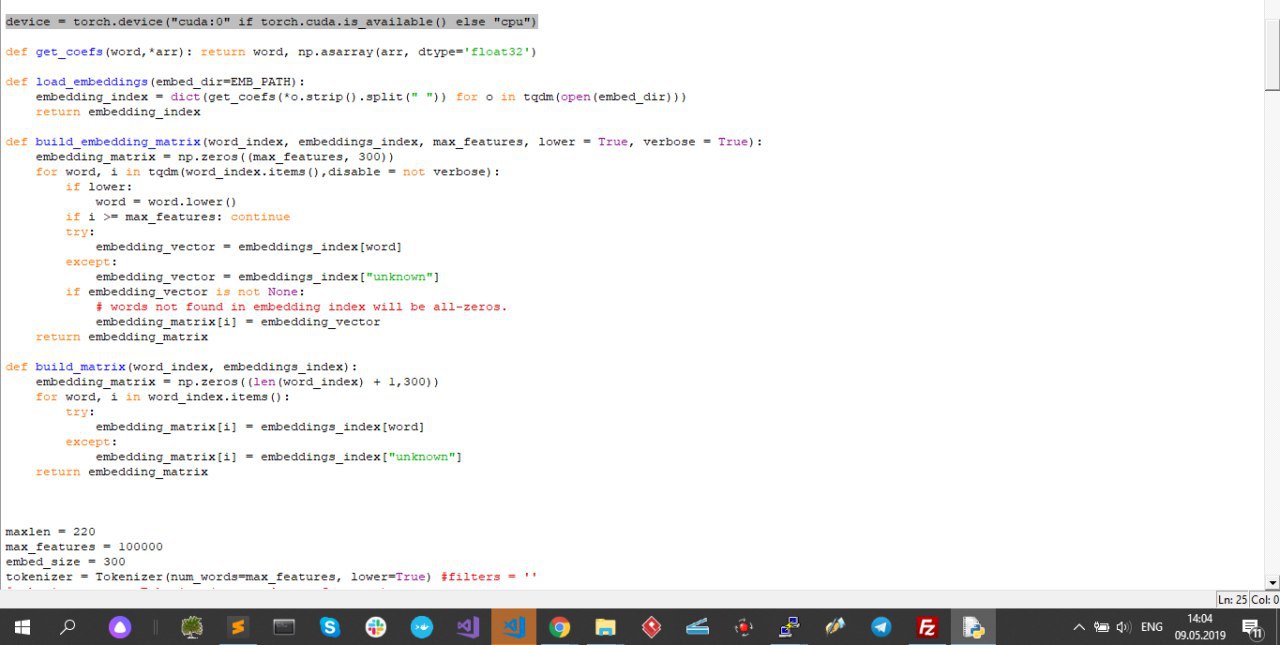Open Google Chrome from the taskbar
This screenshot has width=1280, height=645.
tap(559, 627)
